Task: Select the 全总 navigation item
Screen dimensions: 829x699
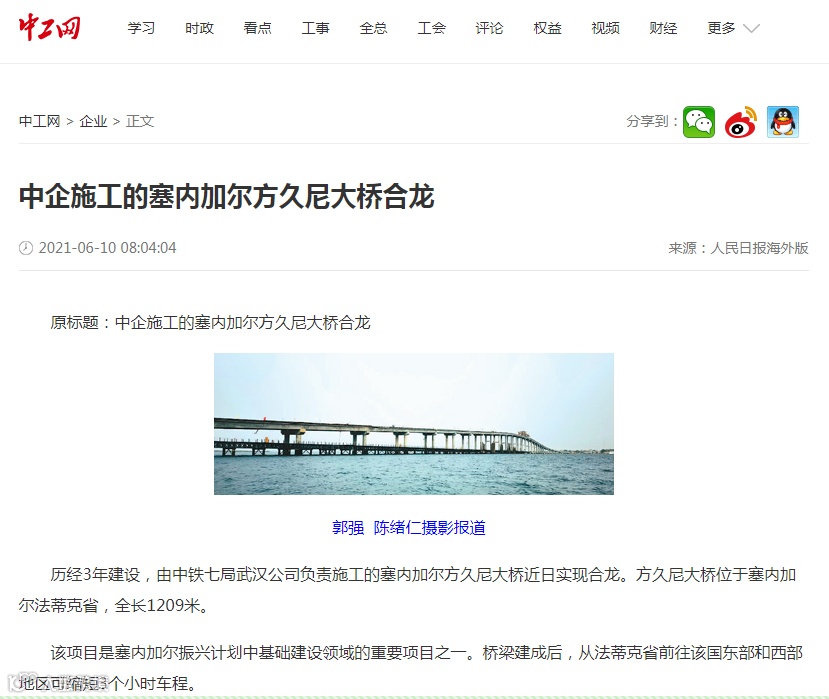Action: (373, 28)
